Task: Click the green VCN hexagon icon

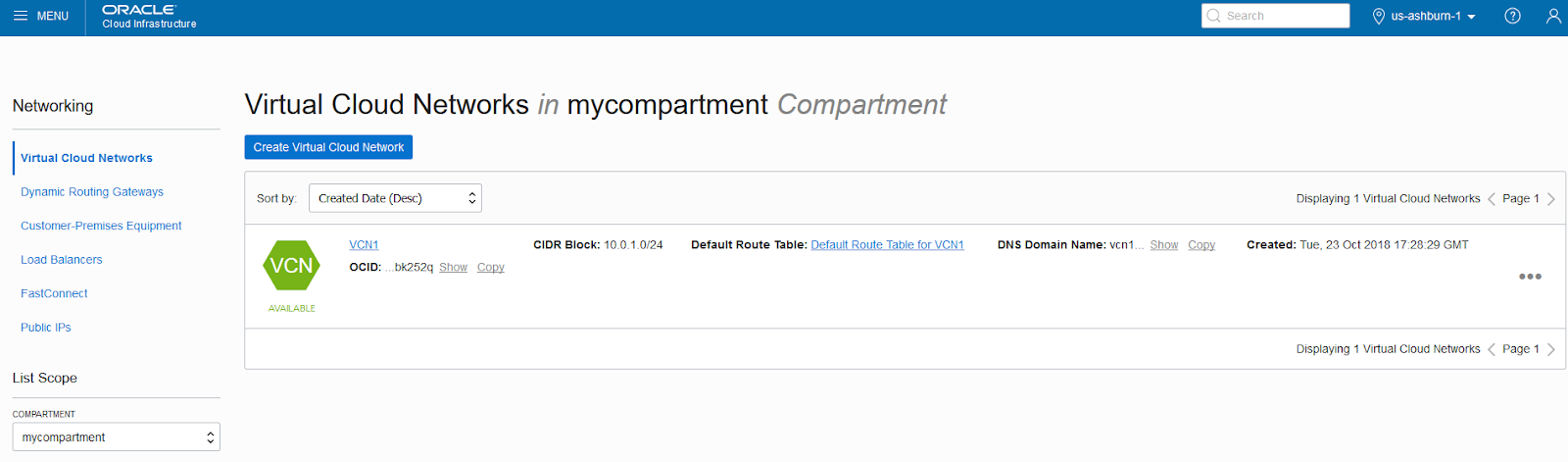Action: click(x=292, y=266)
